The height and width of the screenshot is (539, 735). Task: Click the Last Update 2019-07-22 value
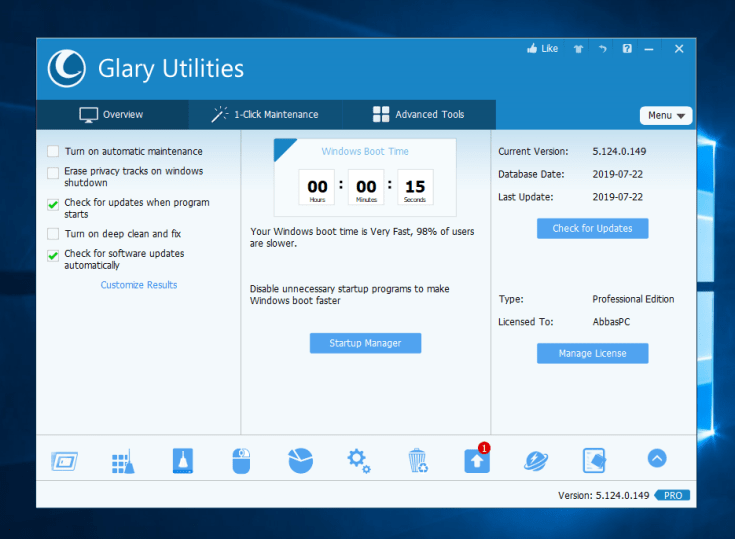point(617,197)
